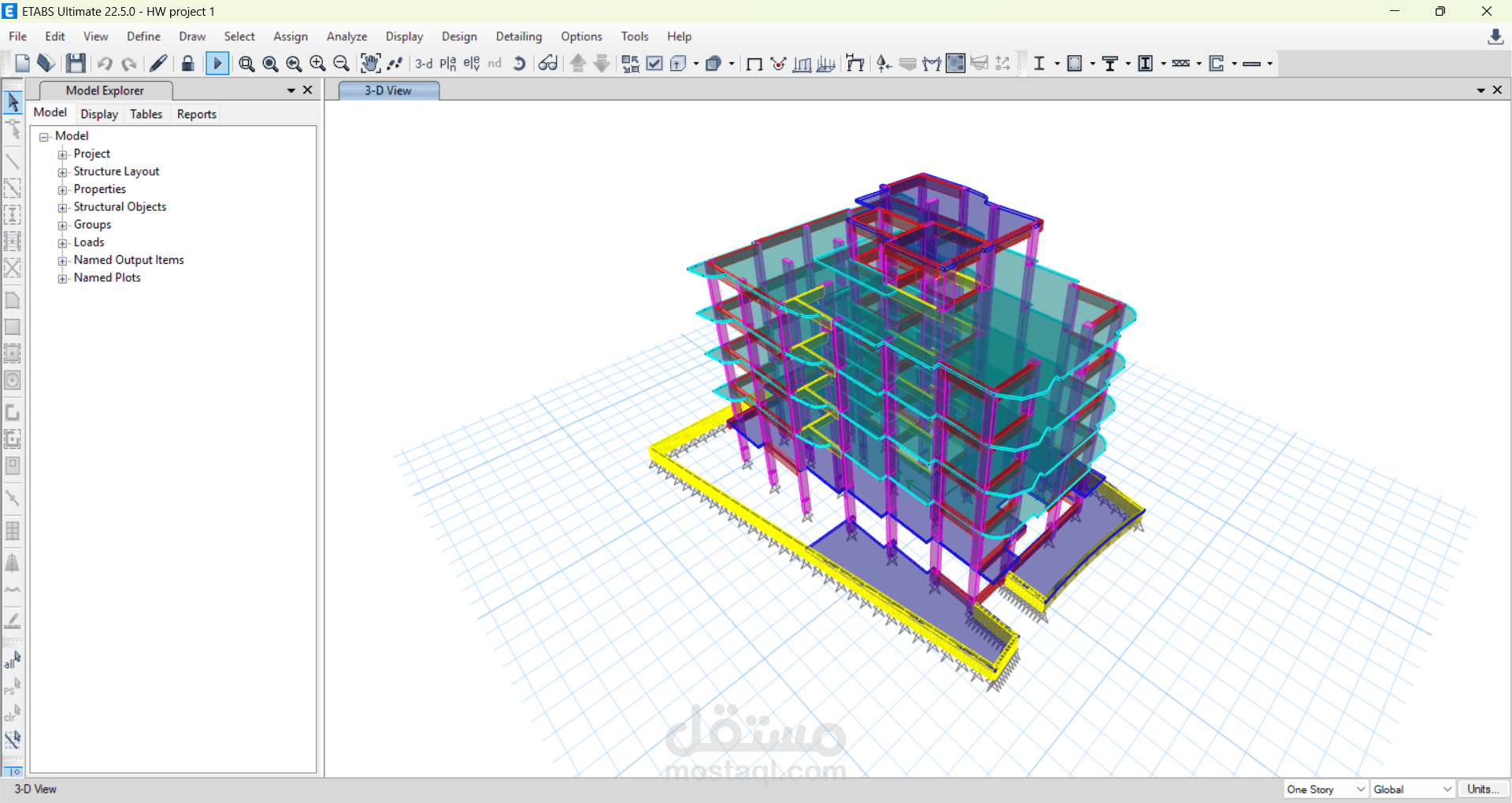Restore full view with zoom icon
1512x803 pixels.
(x=270, y=64)
